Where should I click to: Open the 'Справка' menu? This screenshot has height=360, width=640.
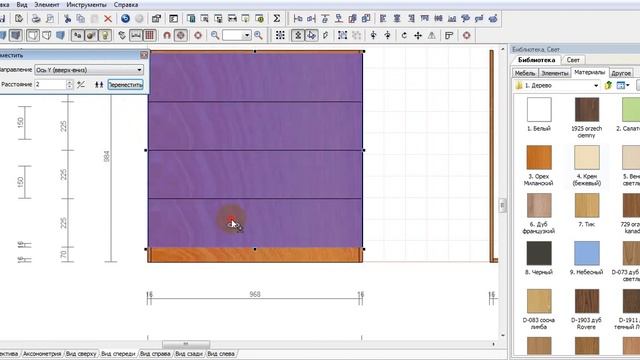click(x=126, y=5)
